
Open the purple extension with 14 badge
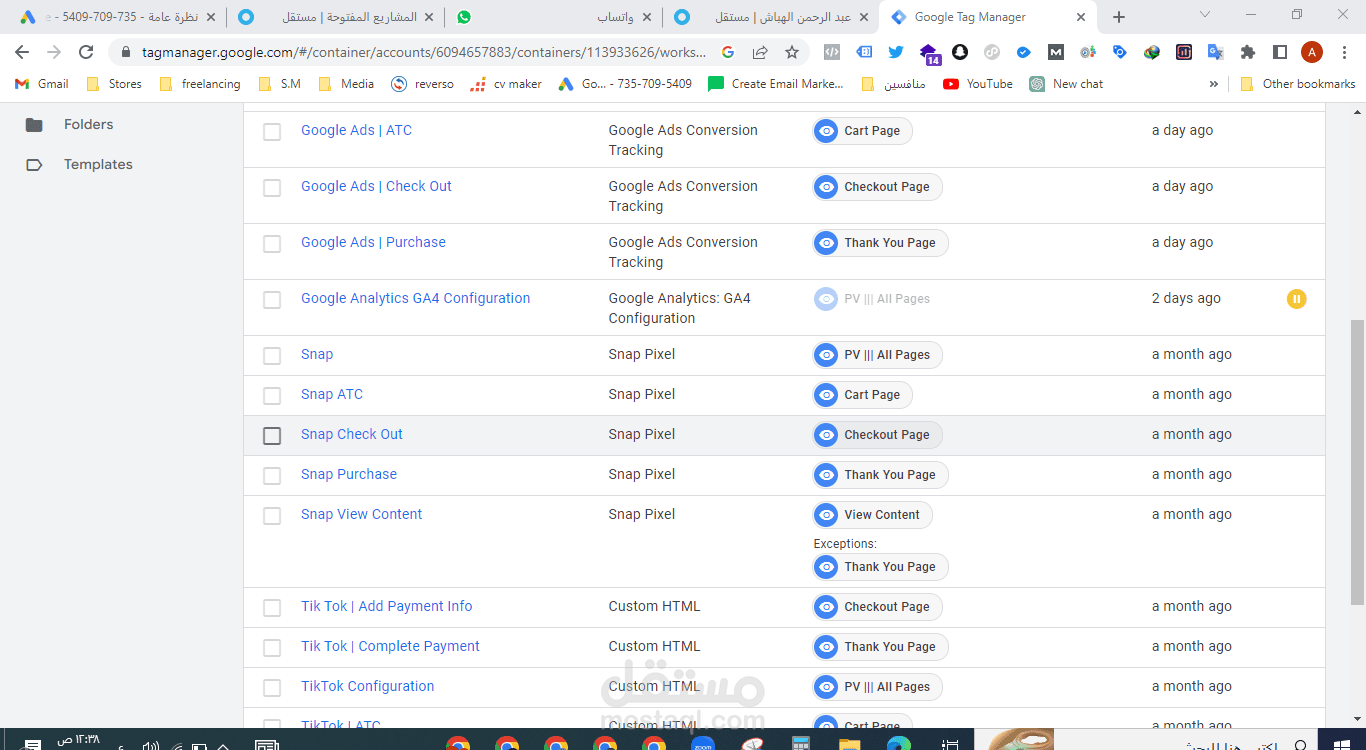click(929, 54)
